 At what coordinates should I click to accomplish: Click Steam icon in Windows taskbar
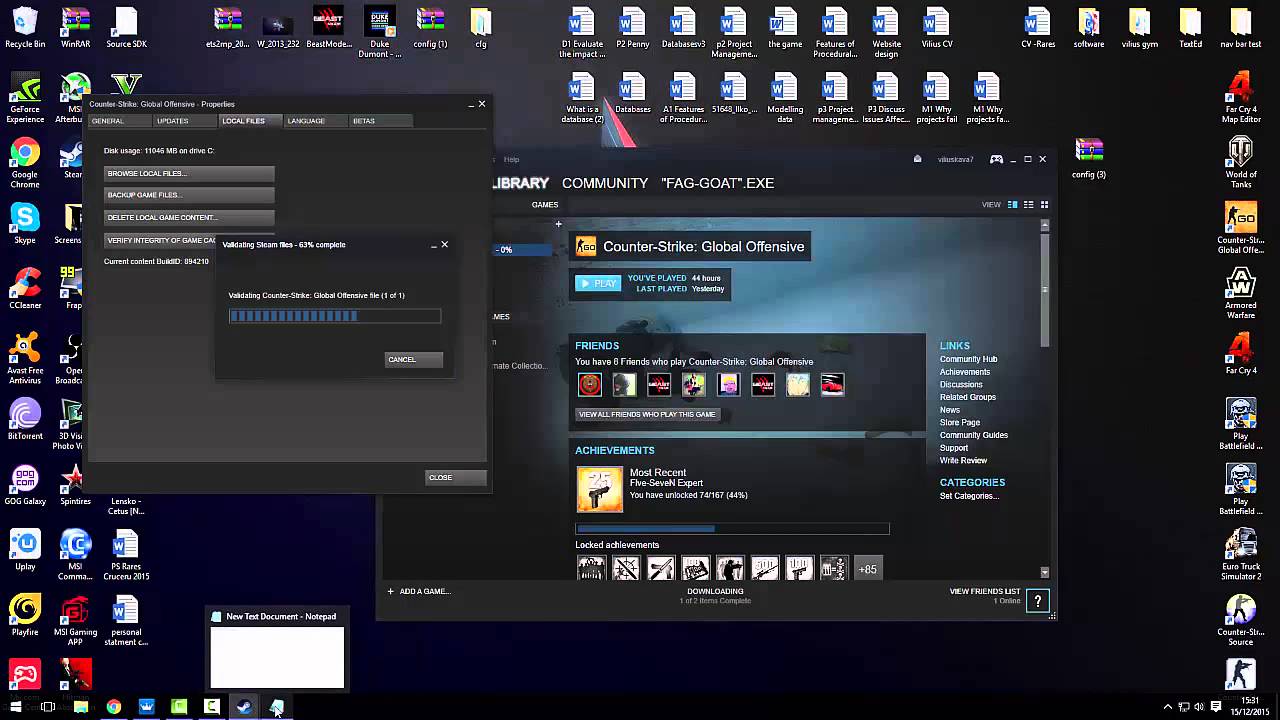(x=244, y=706)
